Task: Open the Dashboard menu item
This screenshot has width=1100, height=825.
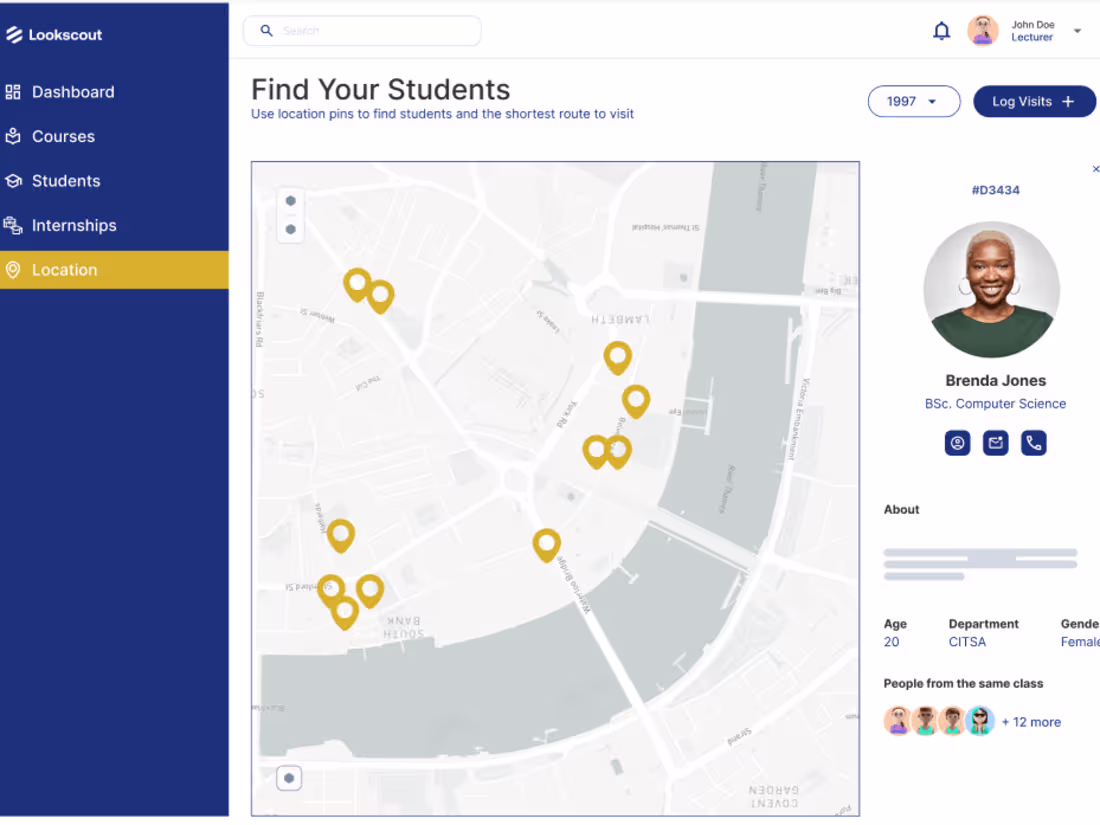Action: (x=73, y=92)
